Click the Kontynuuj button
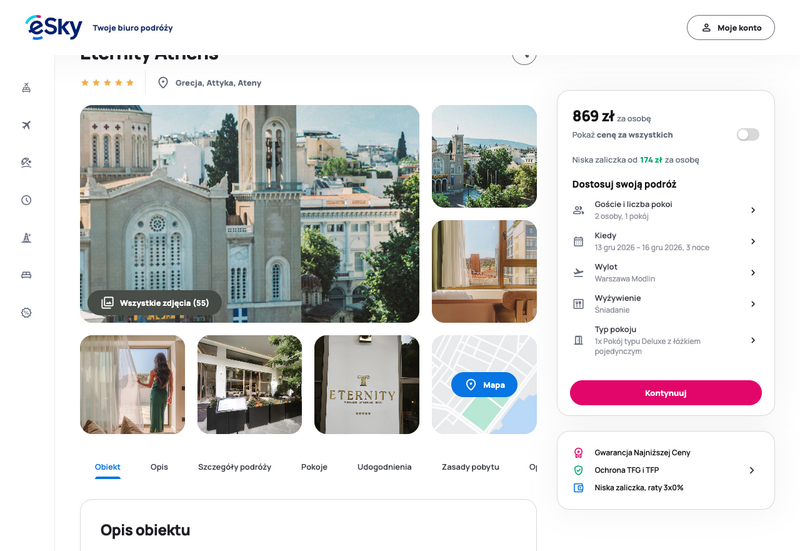This screenshot has height=551, width=800. point(666,393)
